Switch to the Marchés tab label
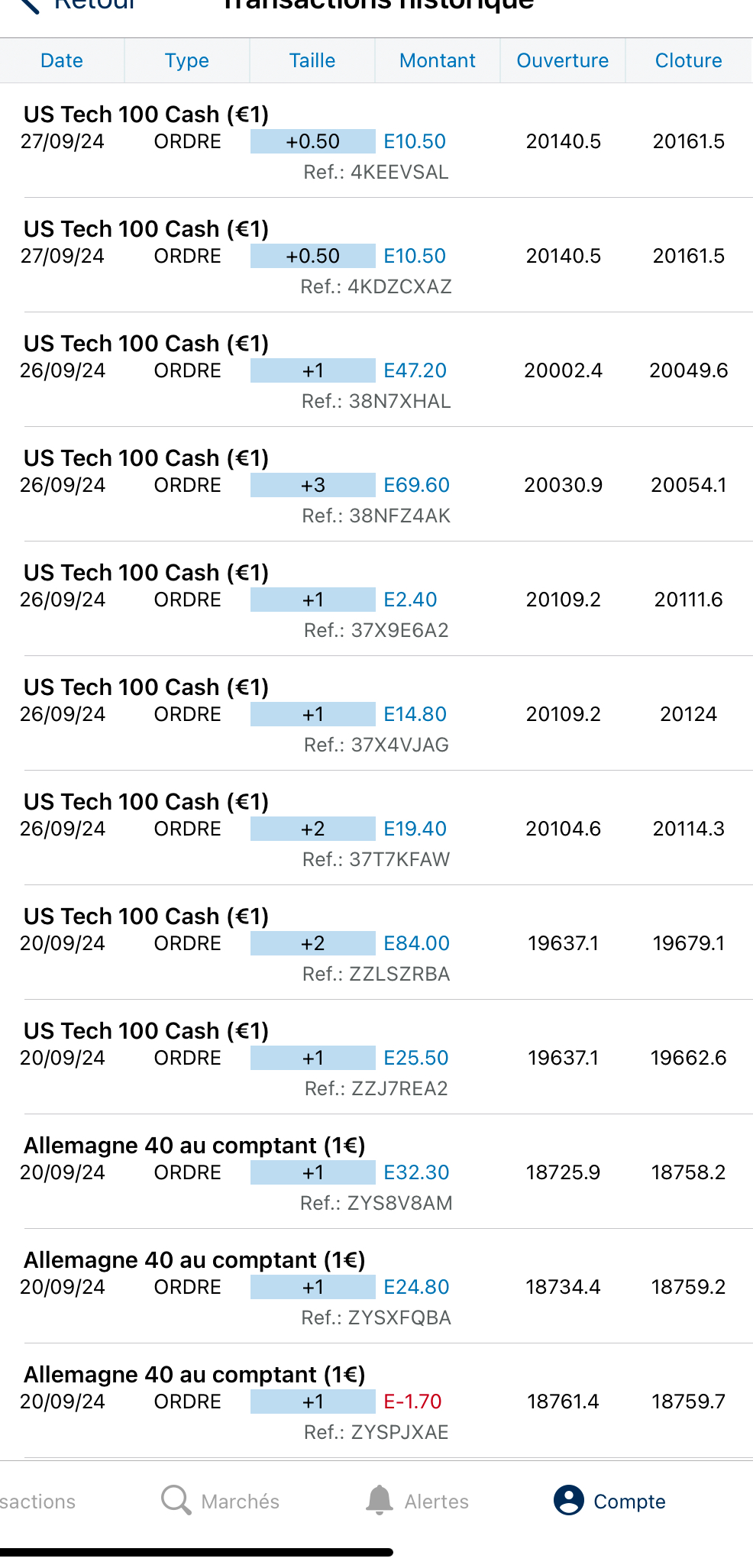This screenshot has height=1568, width=753. click(x=240, y=1502)
